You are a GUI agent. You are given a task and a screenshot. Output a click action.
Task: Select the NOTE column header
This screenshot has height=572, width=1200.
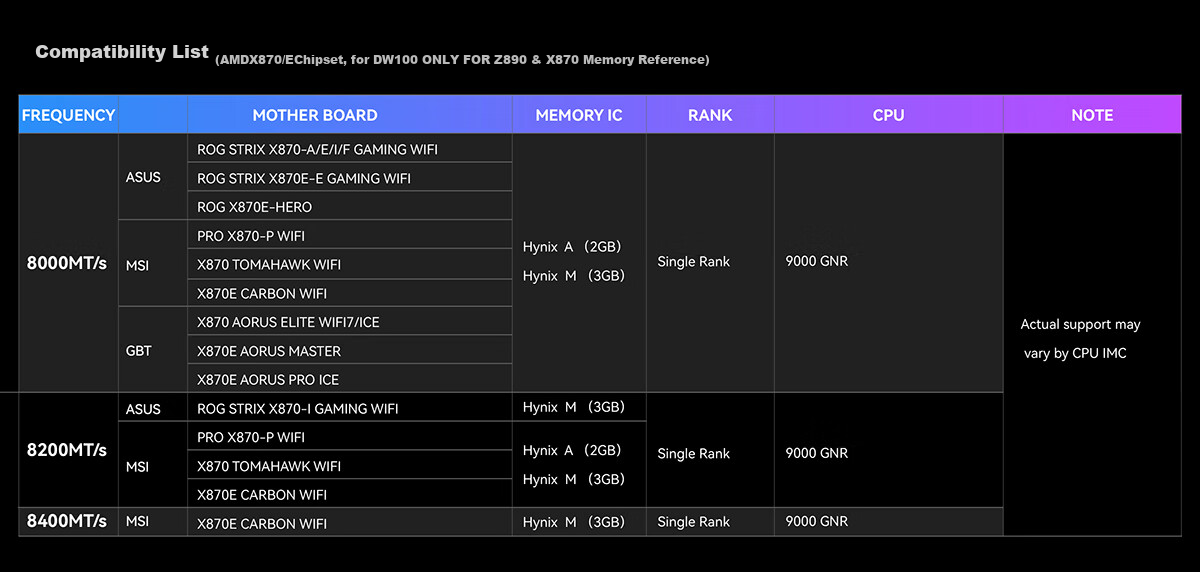pyautogui.click(x=1092, y=115)
